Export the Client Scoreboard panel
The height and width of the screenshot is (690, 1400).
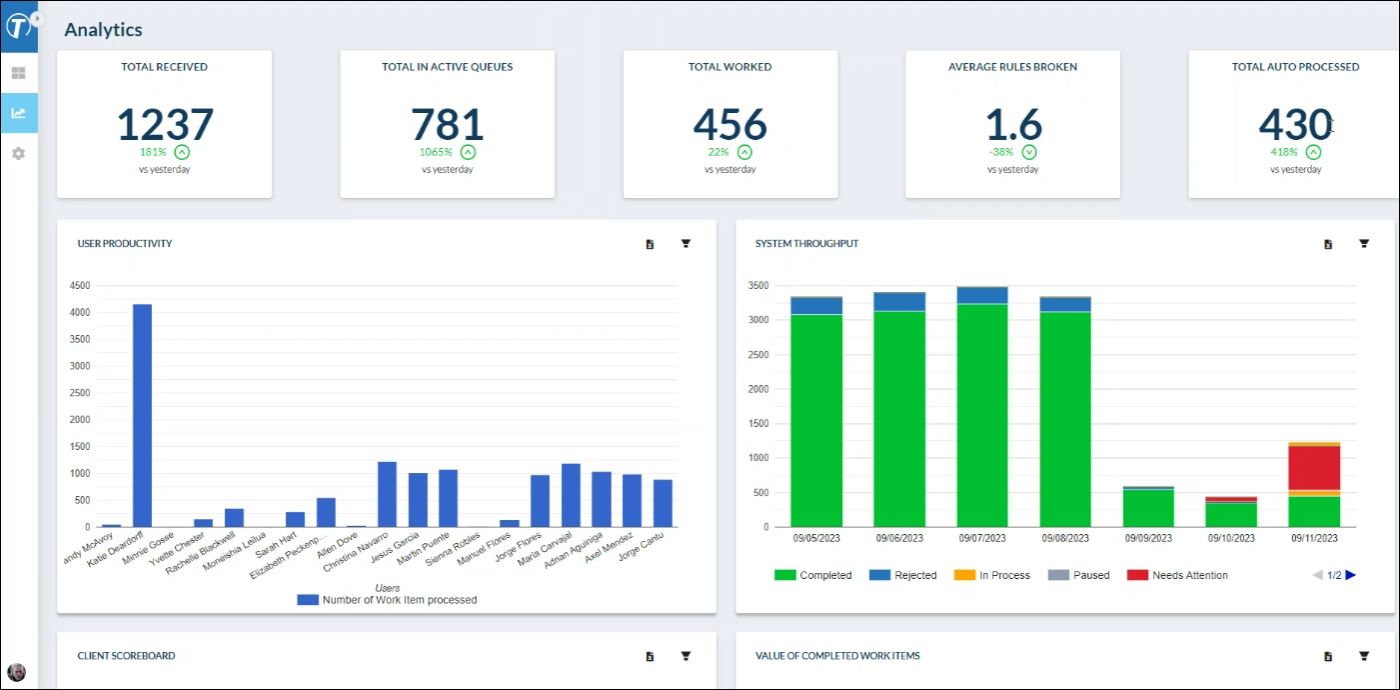coord(650,656)
